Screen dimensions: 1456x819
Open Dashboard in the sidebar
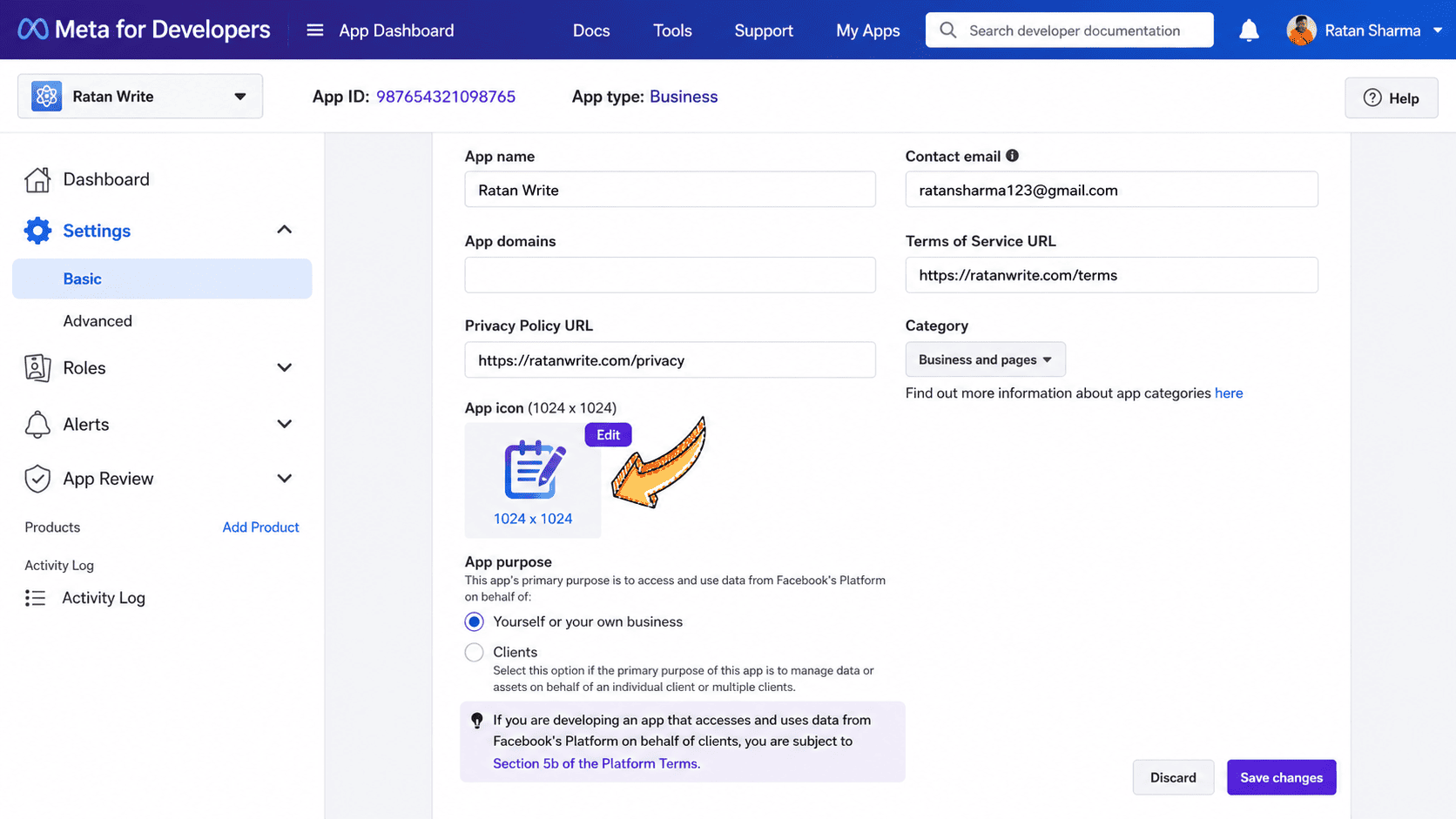(x=106, y=179)
